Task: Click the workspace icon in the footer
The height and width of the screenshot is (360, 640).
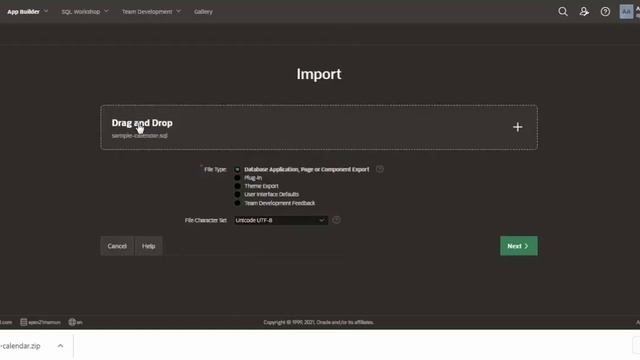Action: (x=24, y=322)
